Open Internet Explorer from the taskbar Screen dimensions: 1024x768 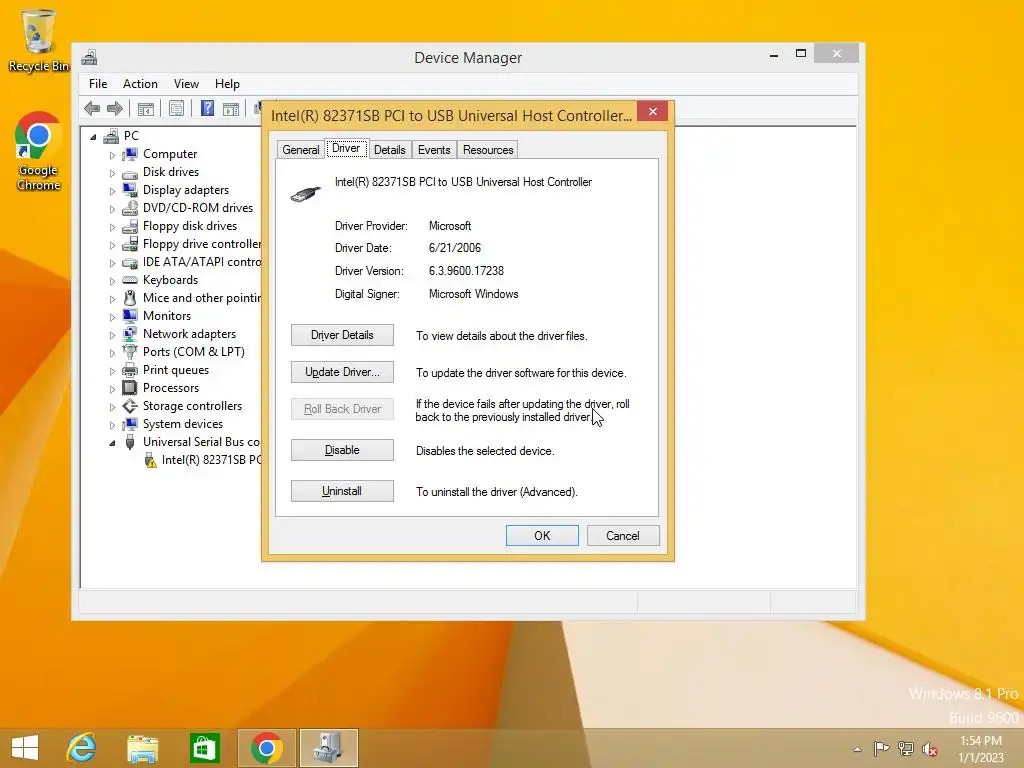pos(82,748)
